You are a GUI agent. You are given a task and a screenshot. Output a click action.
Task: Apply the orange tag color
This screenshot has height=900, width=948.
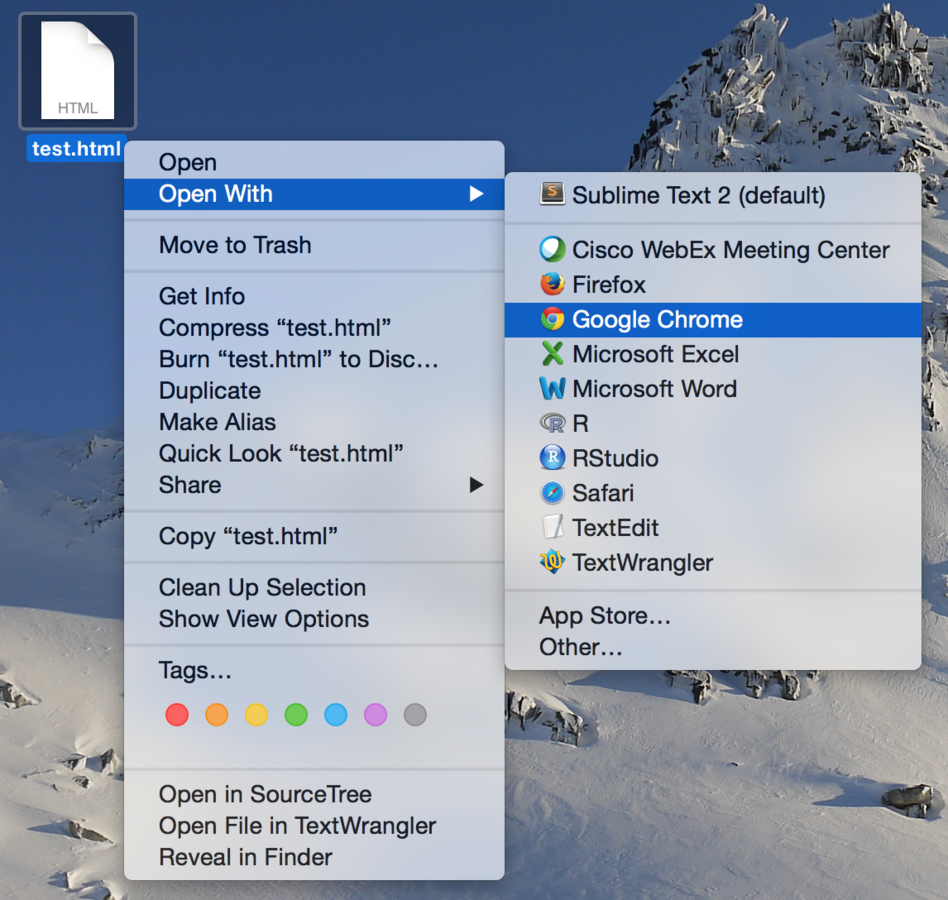click(x=216, y=714)
